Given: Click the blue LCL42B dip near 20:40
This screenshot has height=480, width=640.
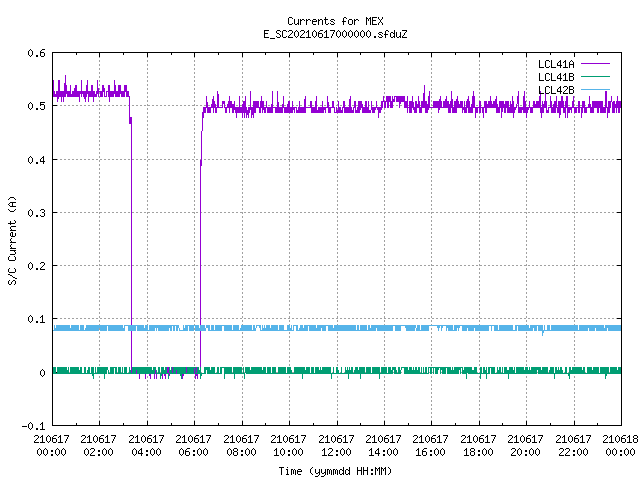Looking at the screenshot, I should coord(542,333).
